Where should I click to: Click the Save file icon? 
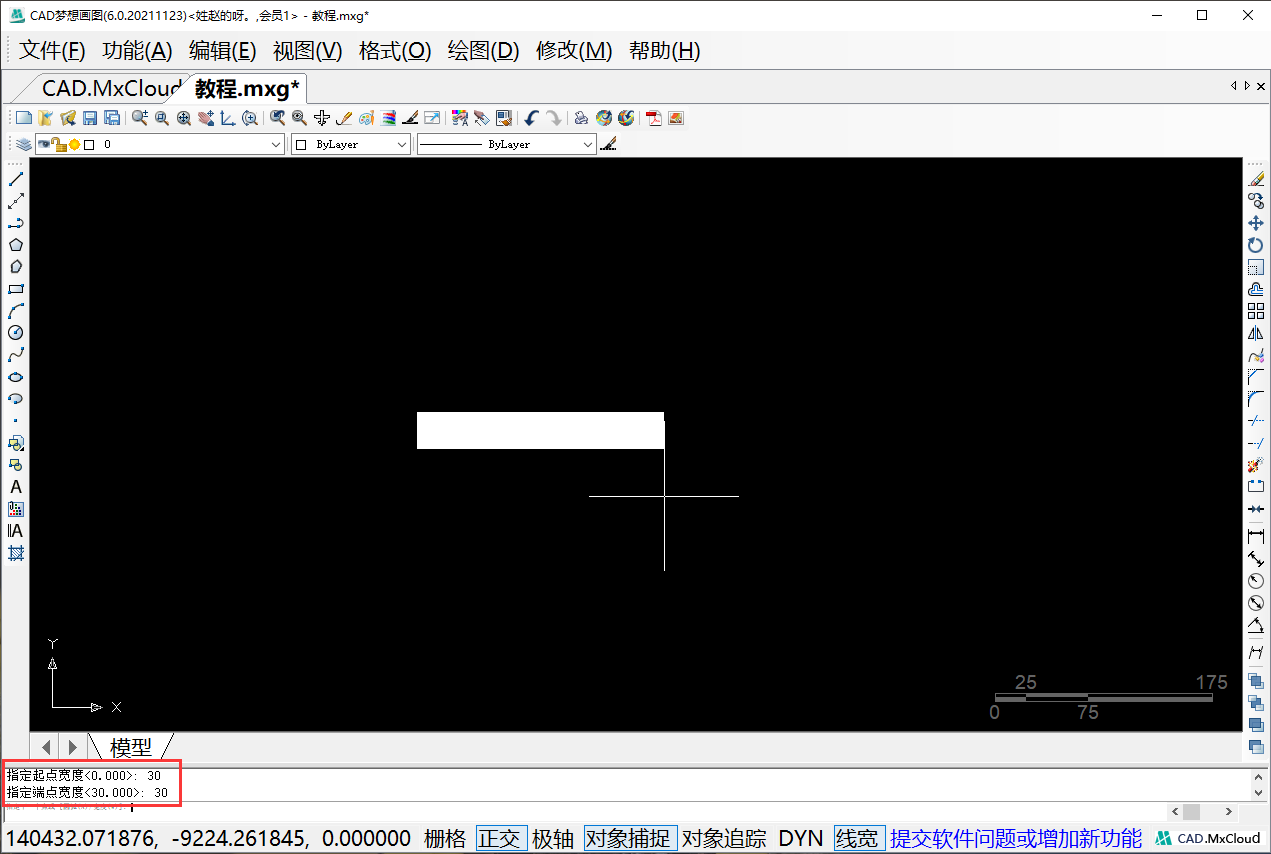coord(89,118)
